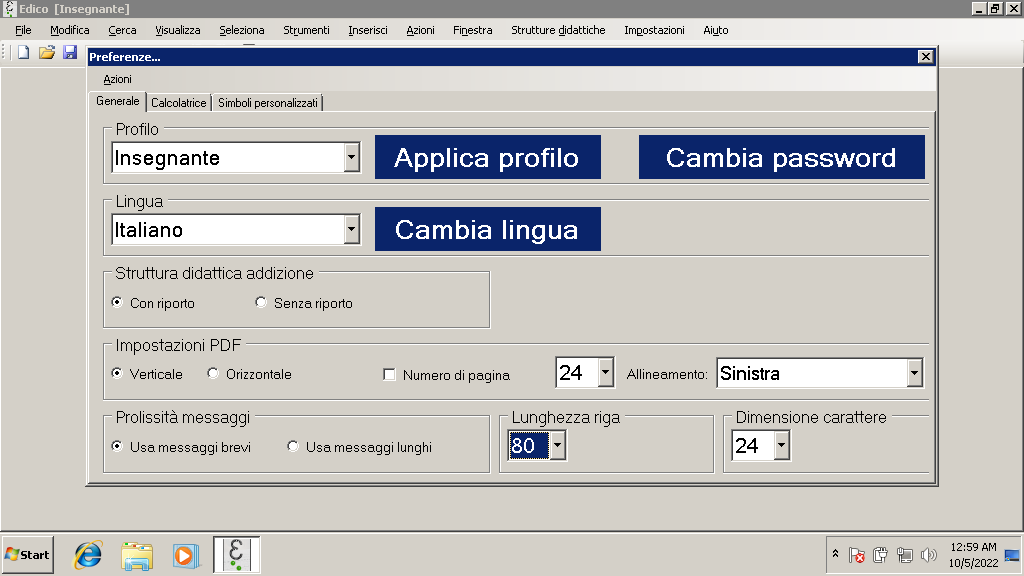Image resolution: width=1024 pixels, height=576 pixels.
Task: Click the Action Center flag tray icon
Action: [x=856, y=555]
